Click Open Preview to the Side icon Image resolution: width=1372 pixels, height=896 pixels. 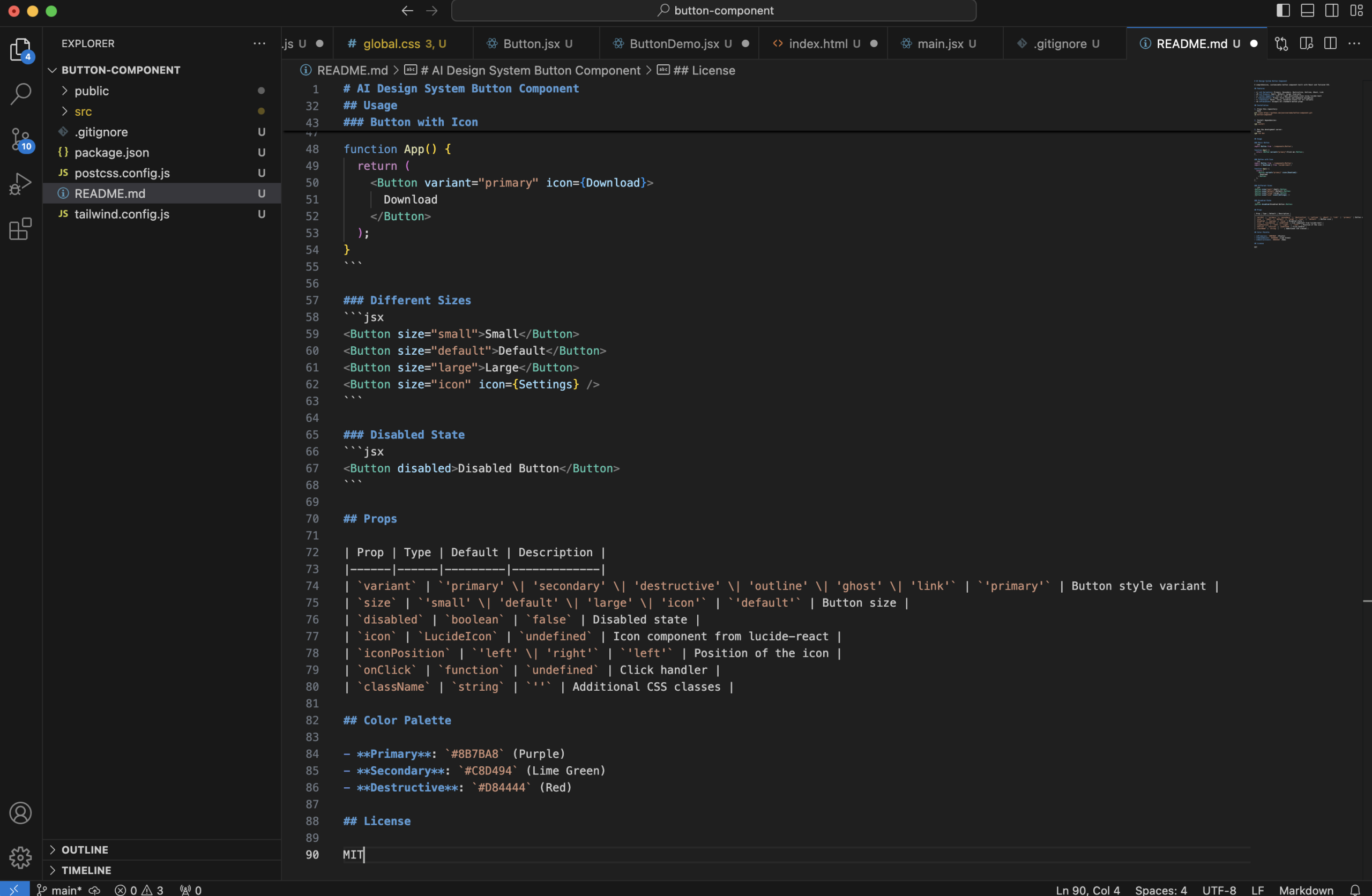pos(1306,44)
